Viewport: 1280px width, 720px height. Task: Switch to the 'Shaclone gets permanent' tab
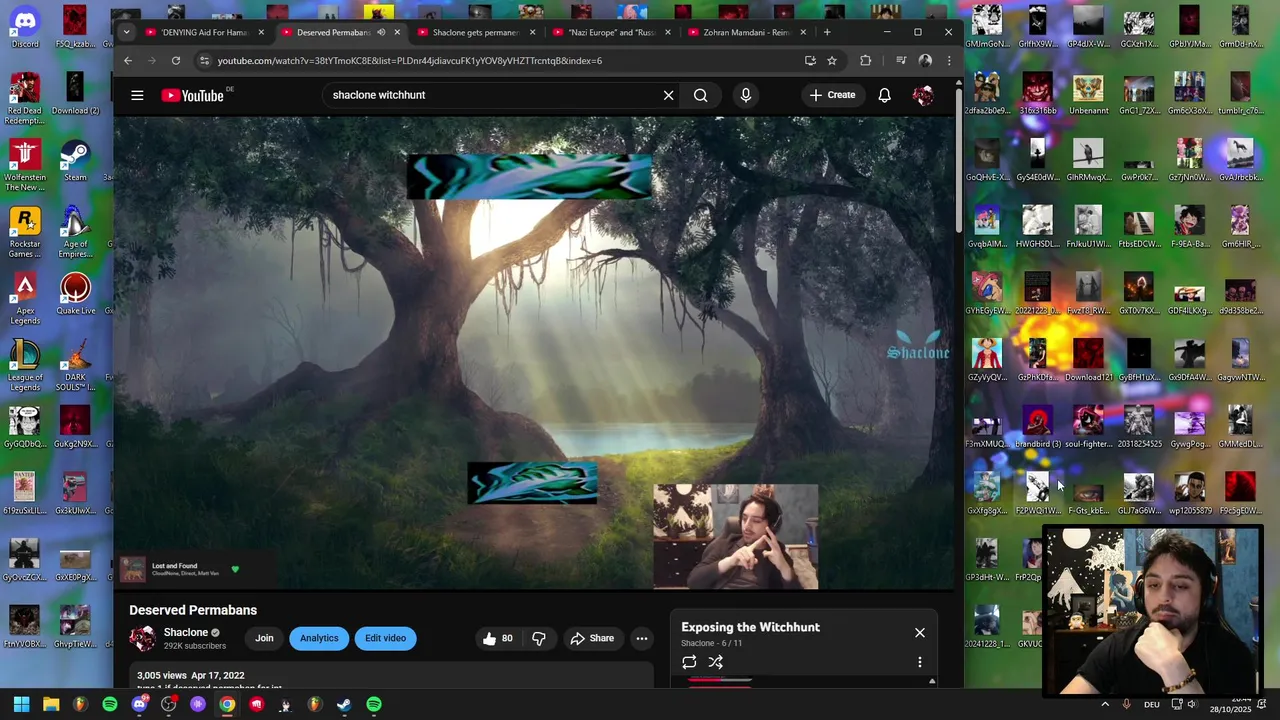pyautogui.click(x=475, y=32)
